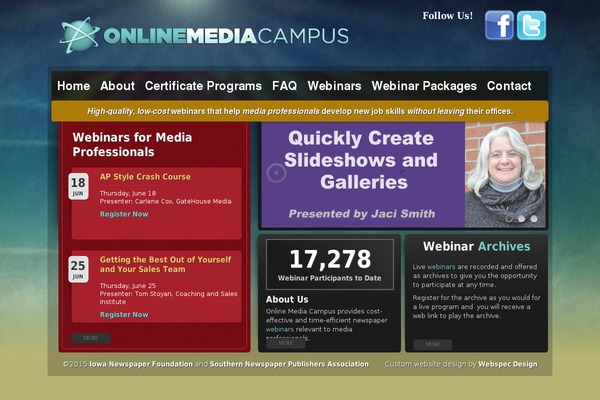
Task: Select the first slideshow indicator dot
Action: coord(509,219)
